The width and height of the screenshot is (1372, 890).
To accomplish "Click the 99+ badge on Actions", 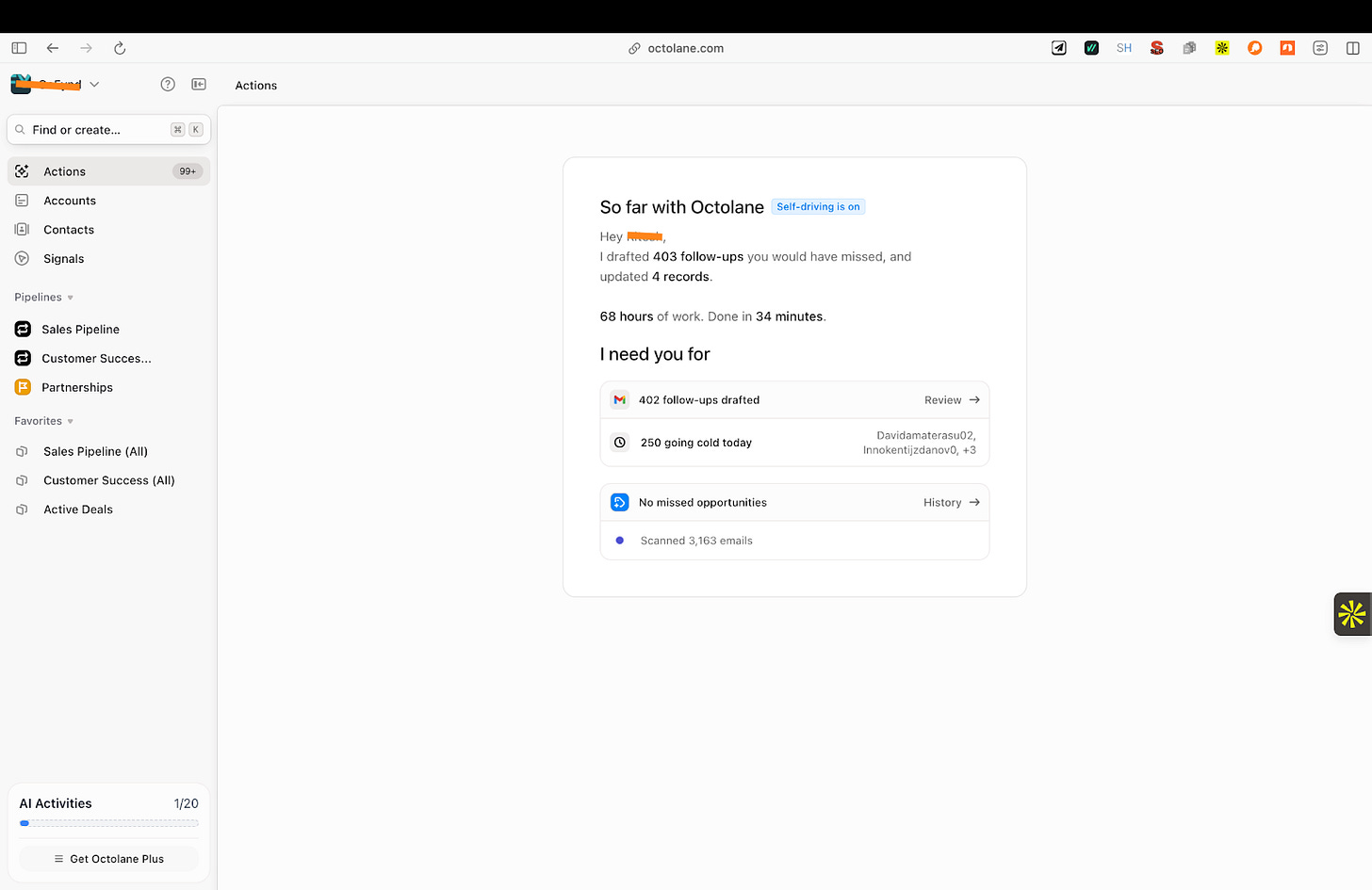I will click(x=188, y=171).
